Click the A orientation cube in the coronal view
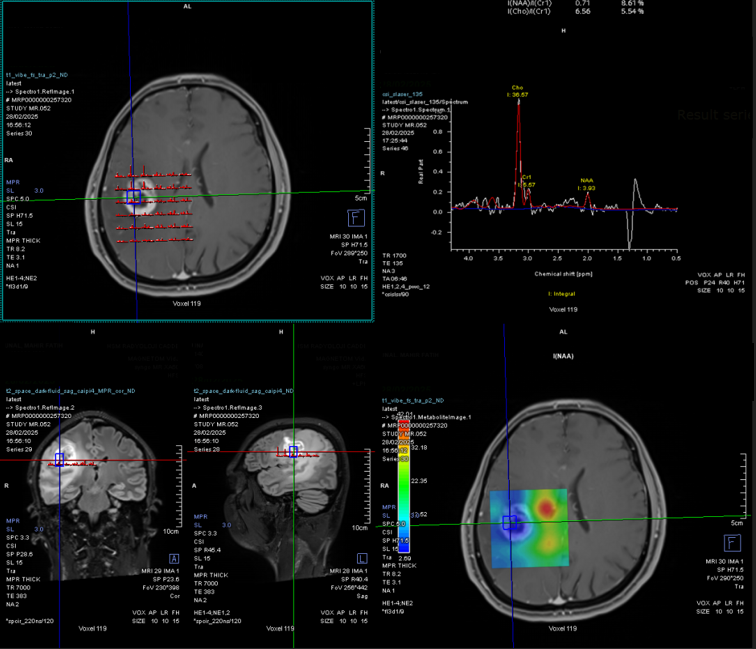Screen dimensions: 756x649 pyautogui.click(x=174, y=558)
